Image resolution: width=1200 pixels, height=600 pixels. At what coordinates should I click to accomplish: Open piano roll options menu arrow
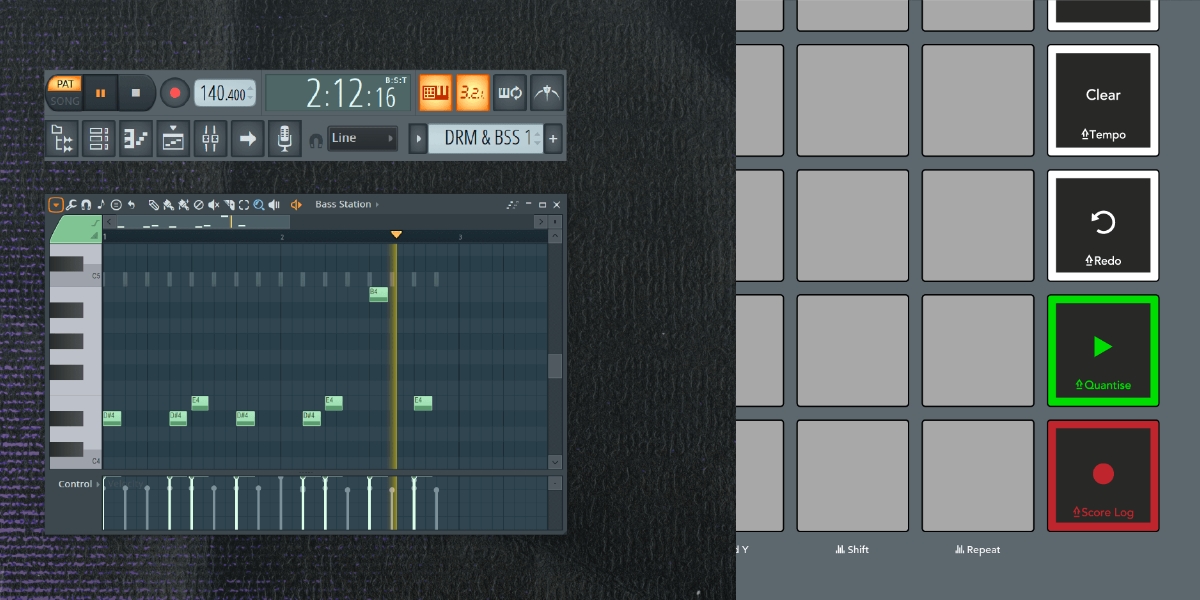[56, 204]
